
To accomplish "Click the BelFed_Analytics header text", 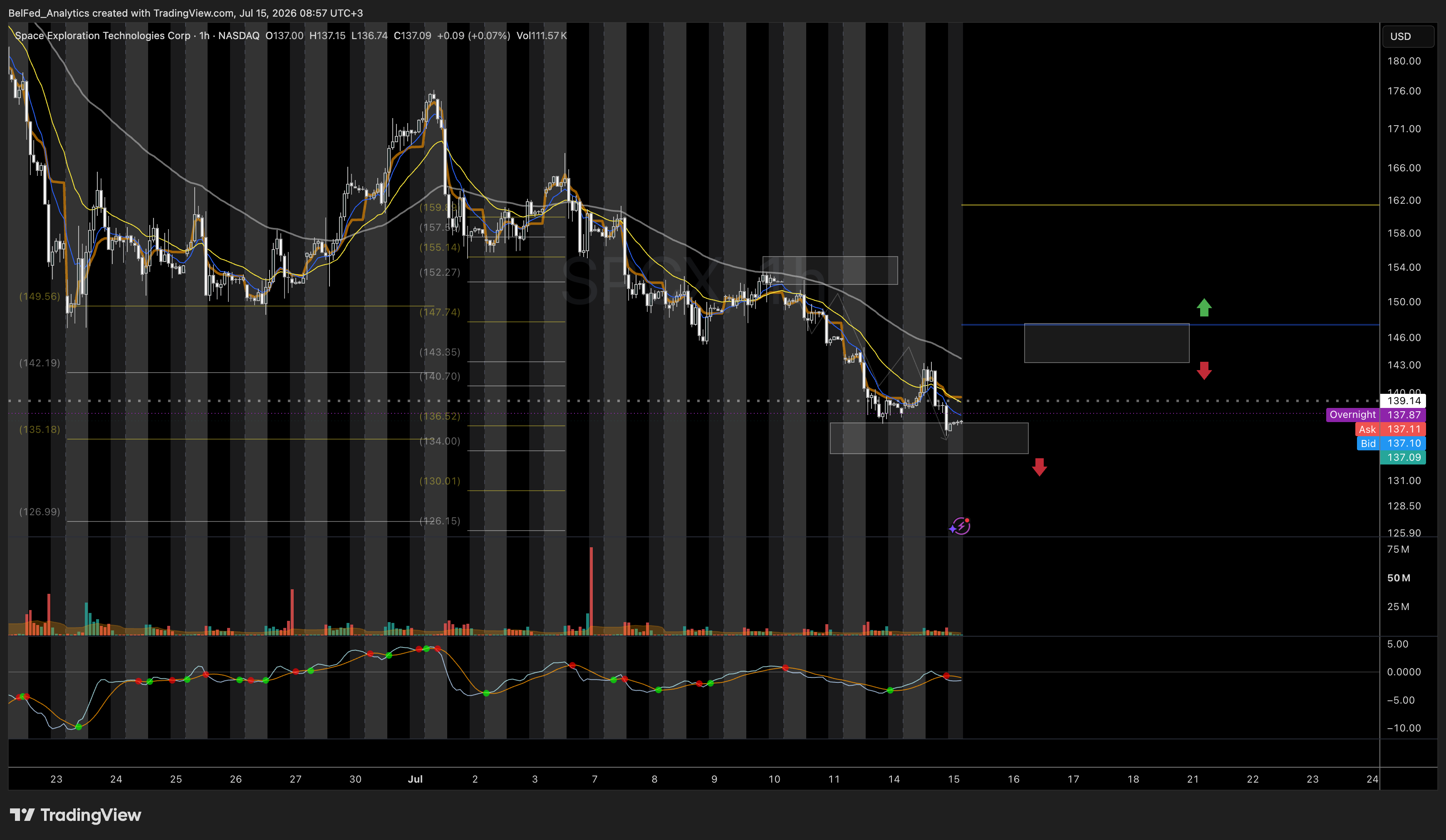I will tap(48, 12).
